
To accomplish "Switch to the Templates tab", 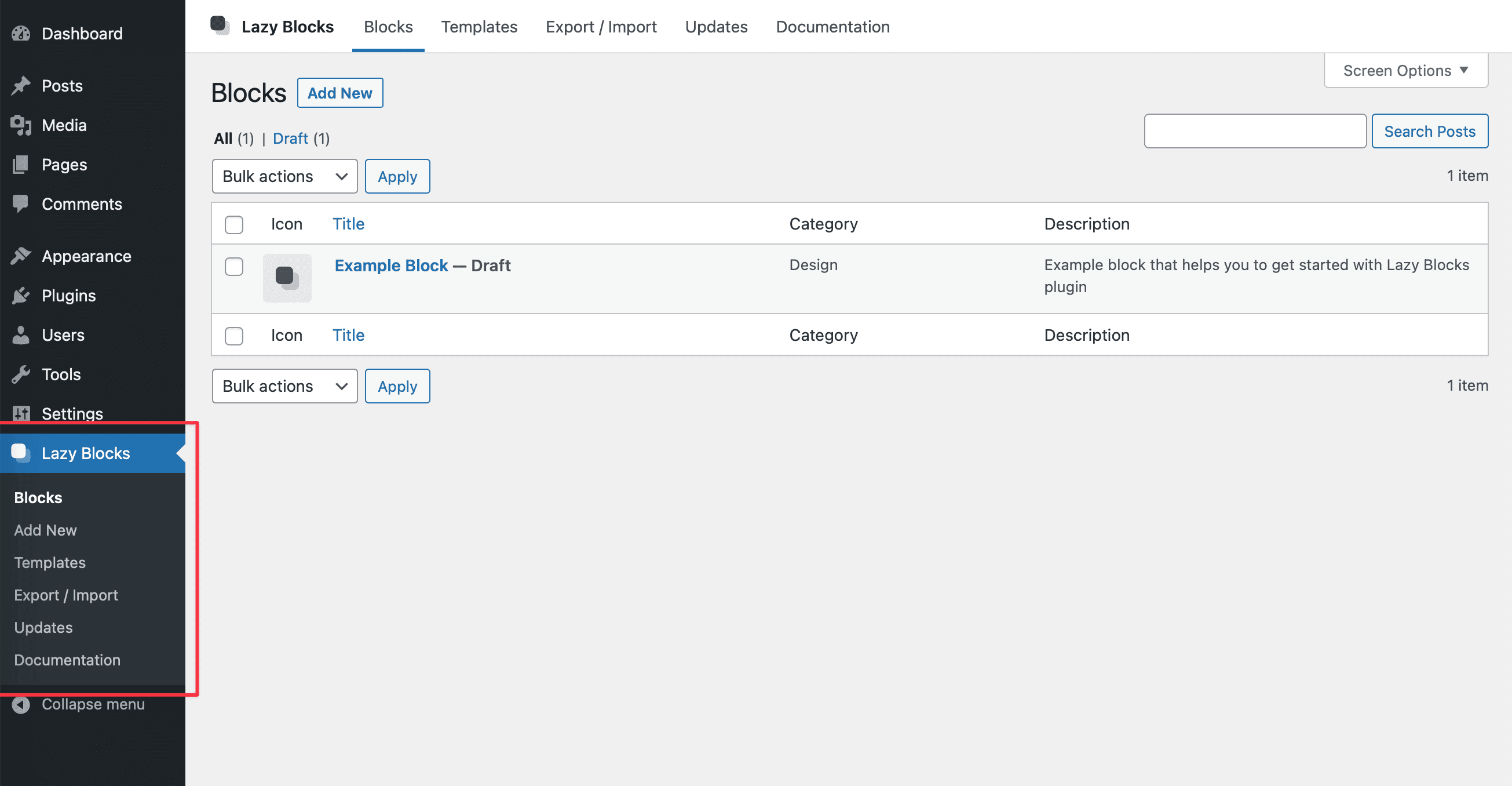I will point(479,27).
